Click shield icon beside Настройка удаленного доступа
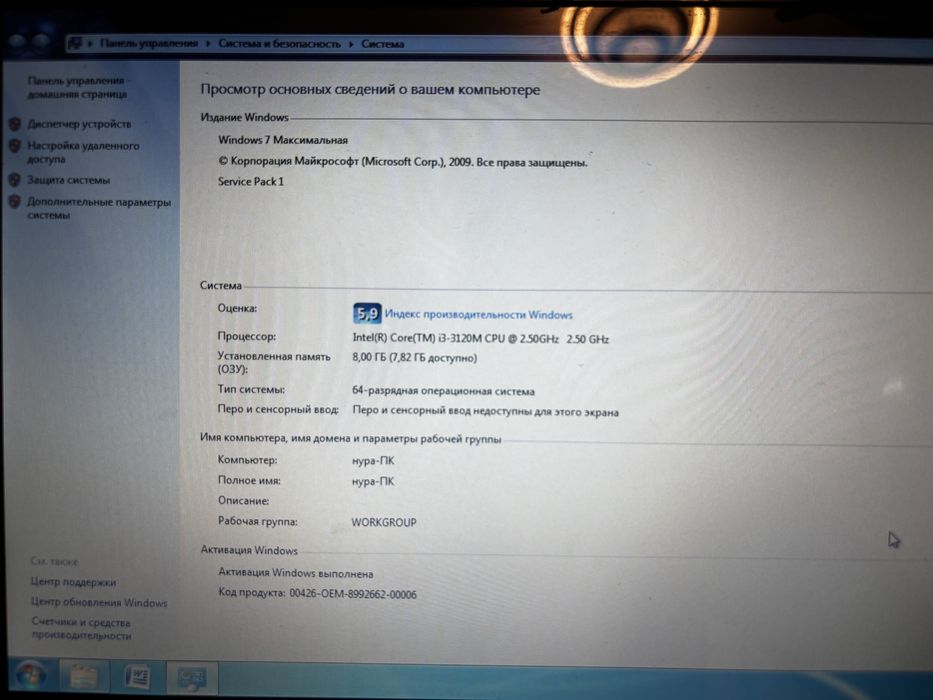Screen dimensions: 933x700 15,146
